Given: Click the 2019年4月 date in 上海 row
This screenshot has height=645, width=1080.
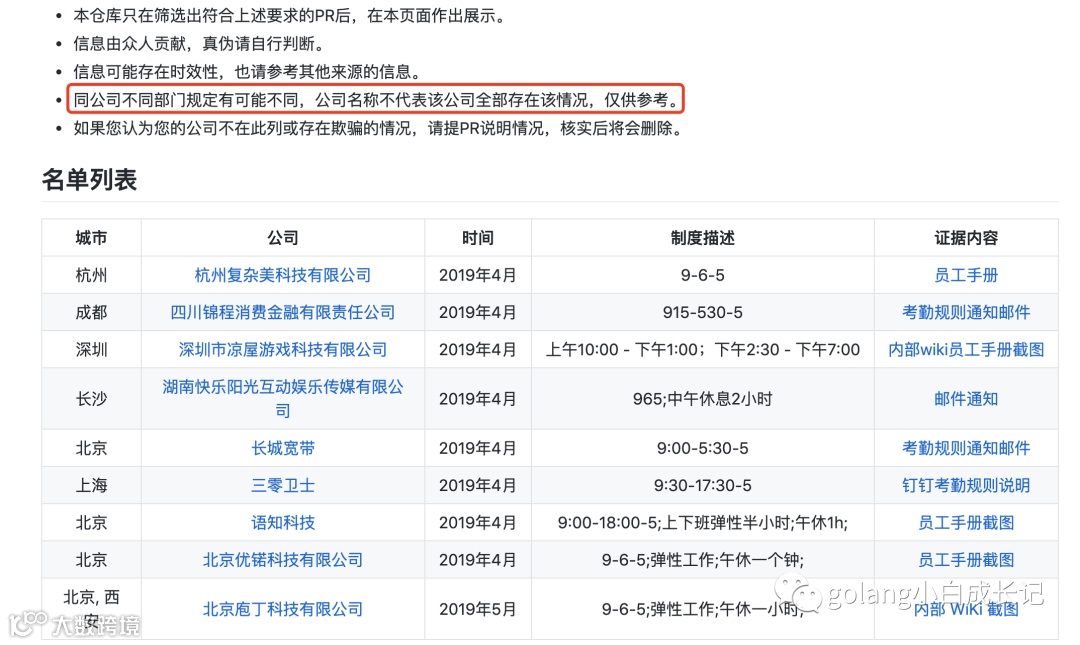Looking at the screenshot, I should 477,486.
